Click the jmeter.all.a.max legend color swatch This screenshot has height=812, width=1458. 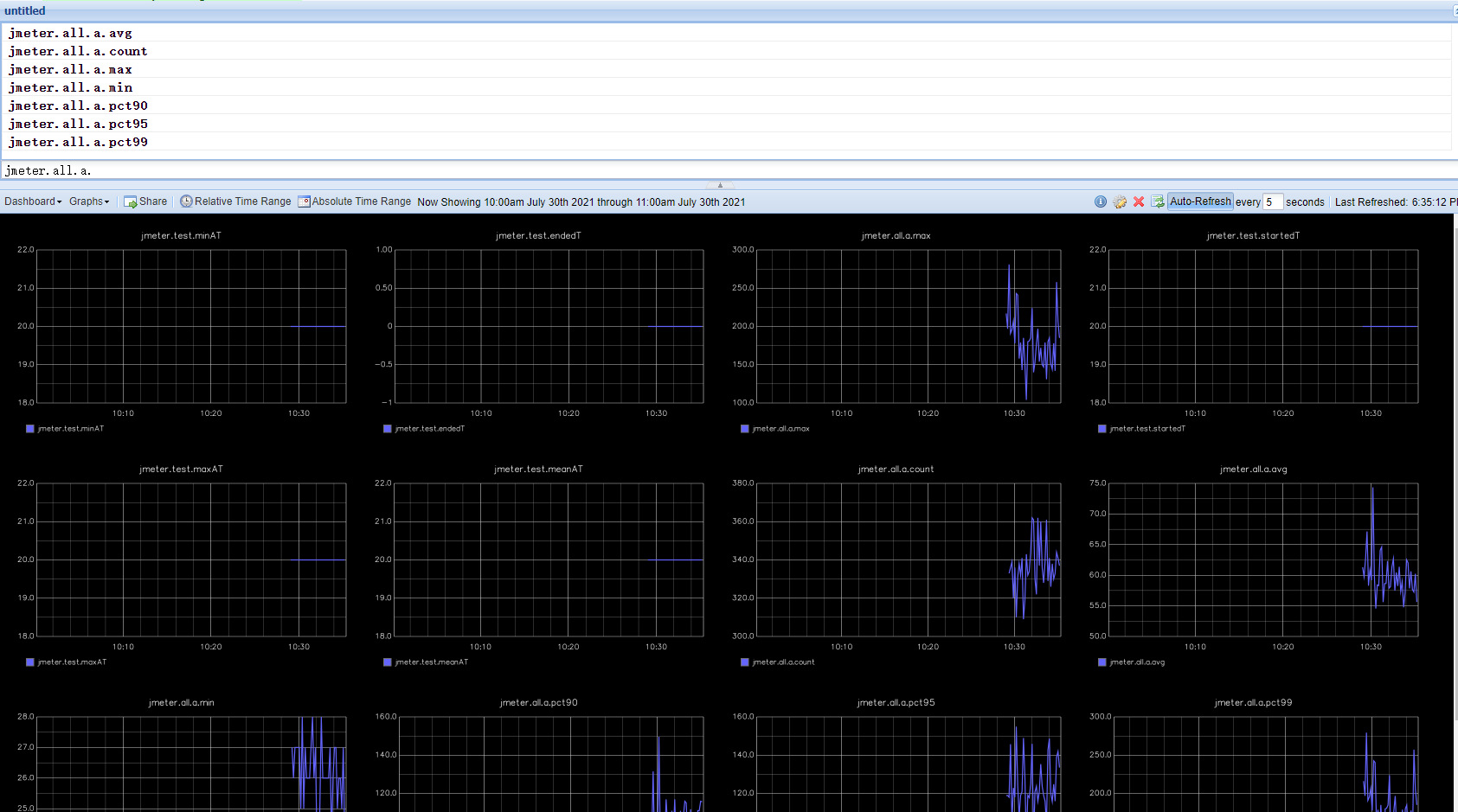point(745,429)
